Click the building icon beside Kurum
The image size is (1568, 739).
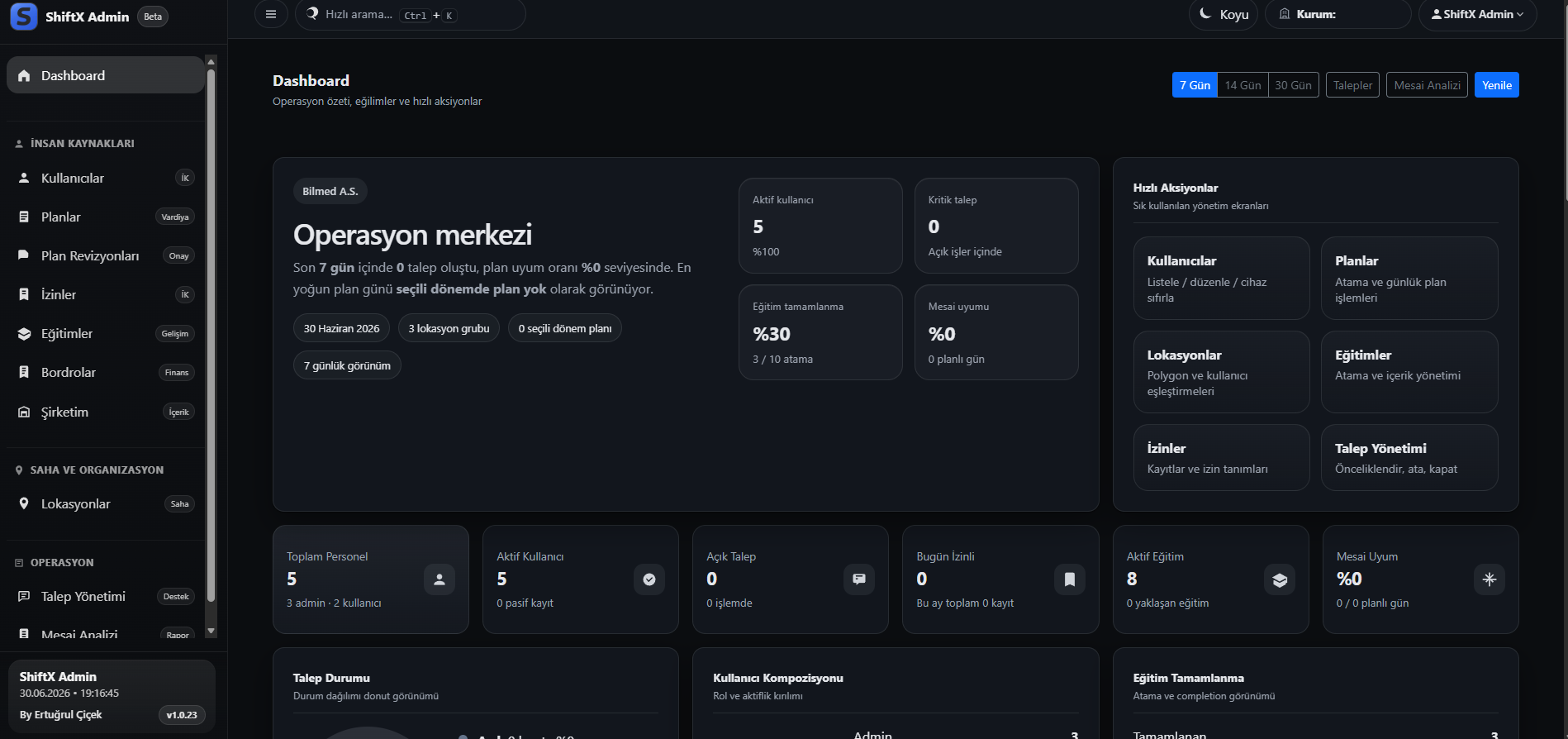[1285, 13]
